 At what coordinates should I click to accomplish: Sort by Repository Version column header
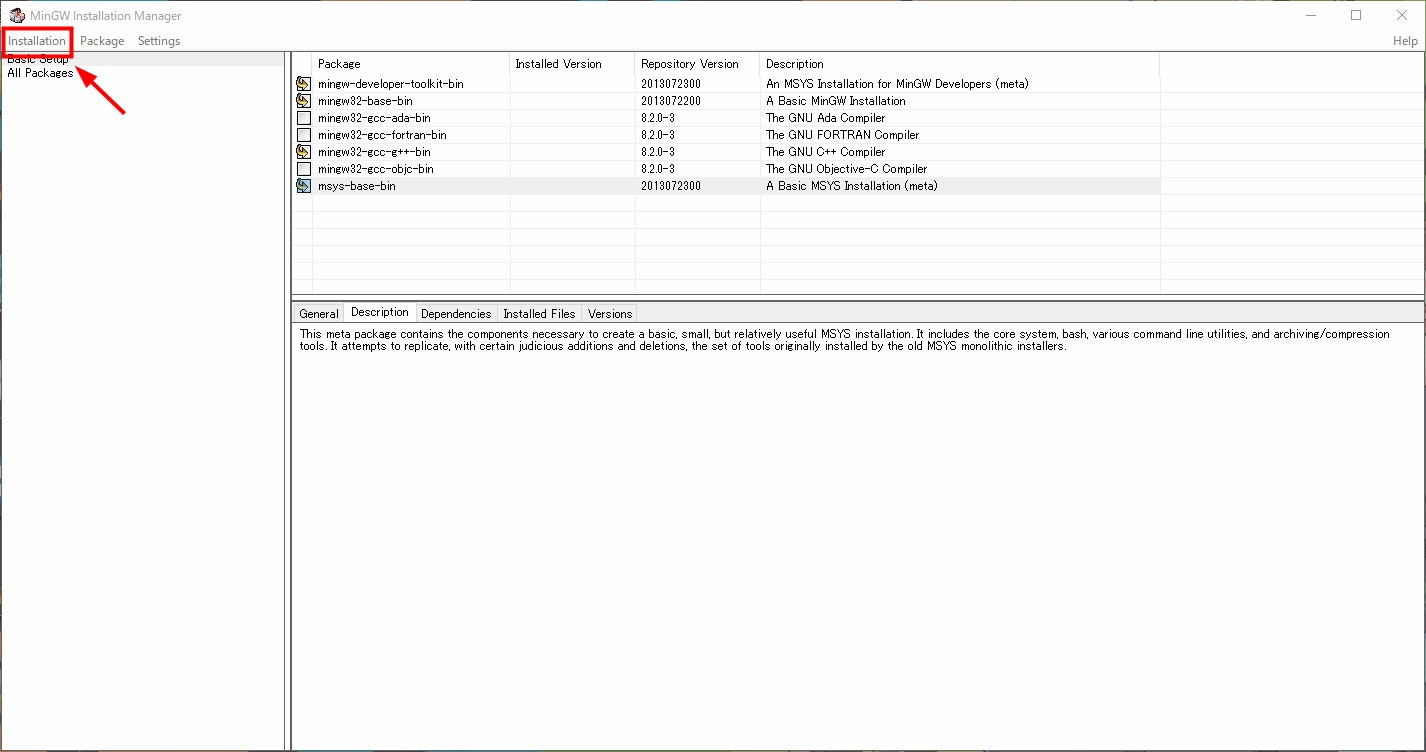tap(697, 64)
